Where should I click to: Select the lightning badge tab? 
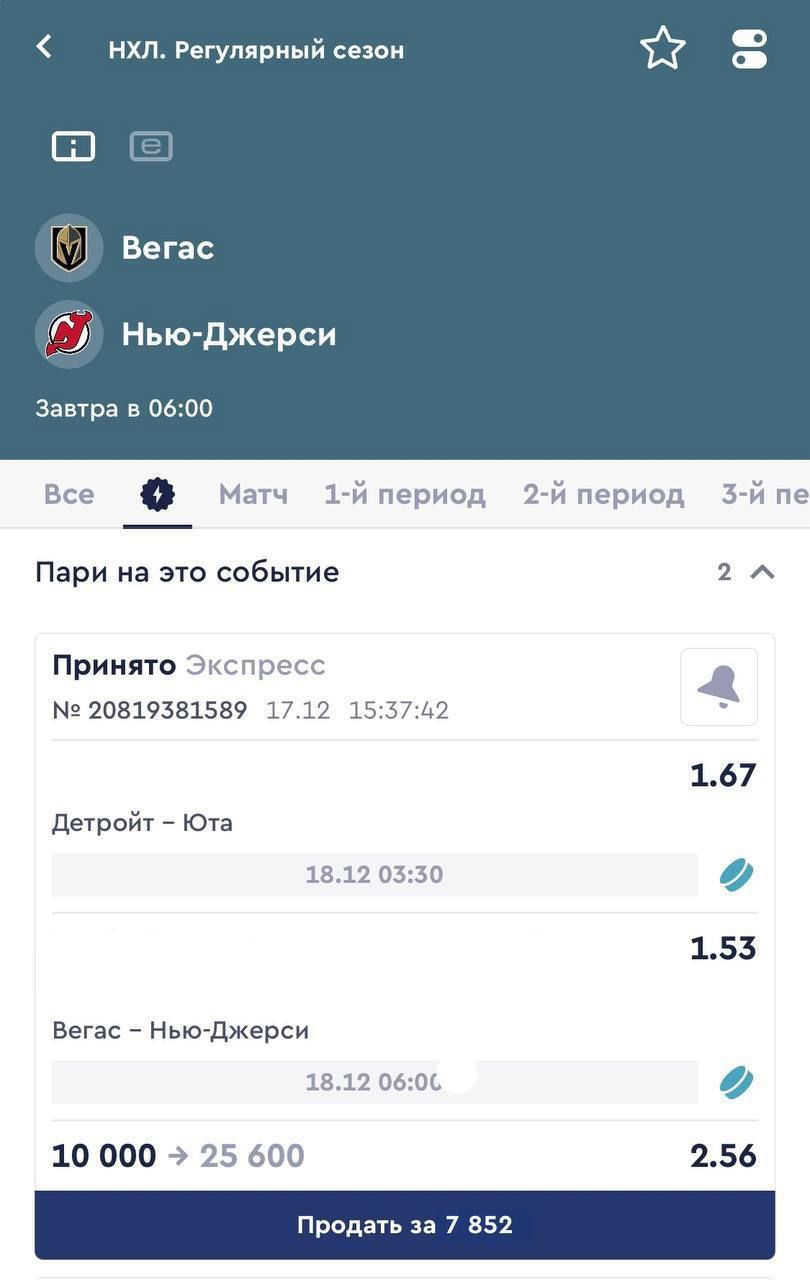click(157, 494)
